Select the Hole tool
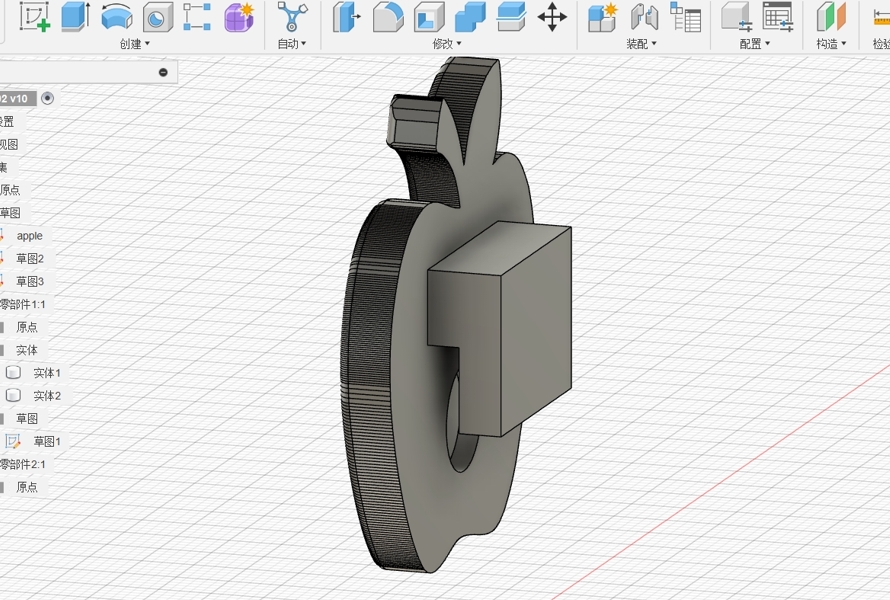Image resolution: width=890 pixels, height=600 pixels. pyautogui.click(x=158, y=16)
